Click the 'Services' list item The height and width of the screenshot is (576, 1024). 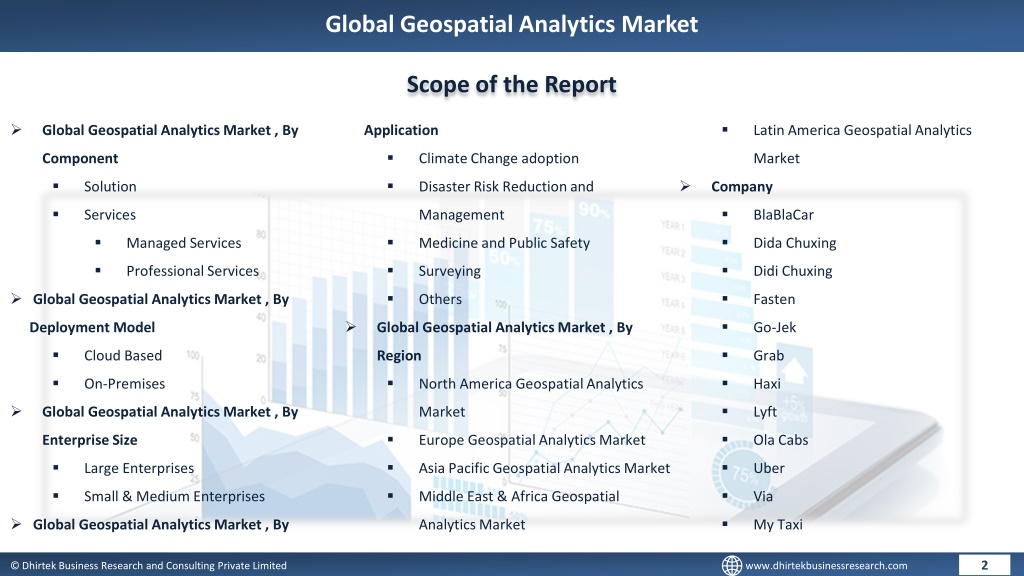pos(110,215)
